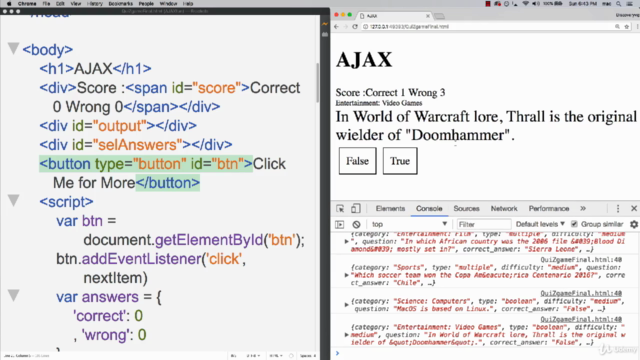
Task: Switch to the Network tab
Action: pos(504,209)
